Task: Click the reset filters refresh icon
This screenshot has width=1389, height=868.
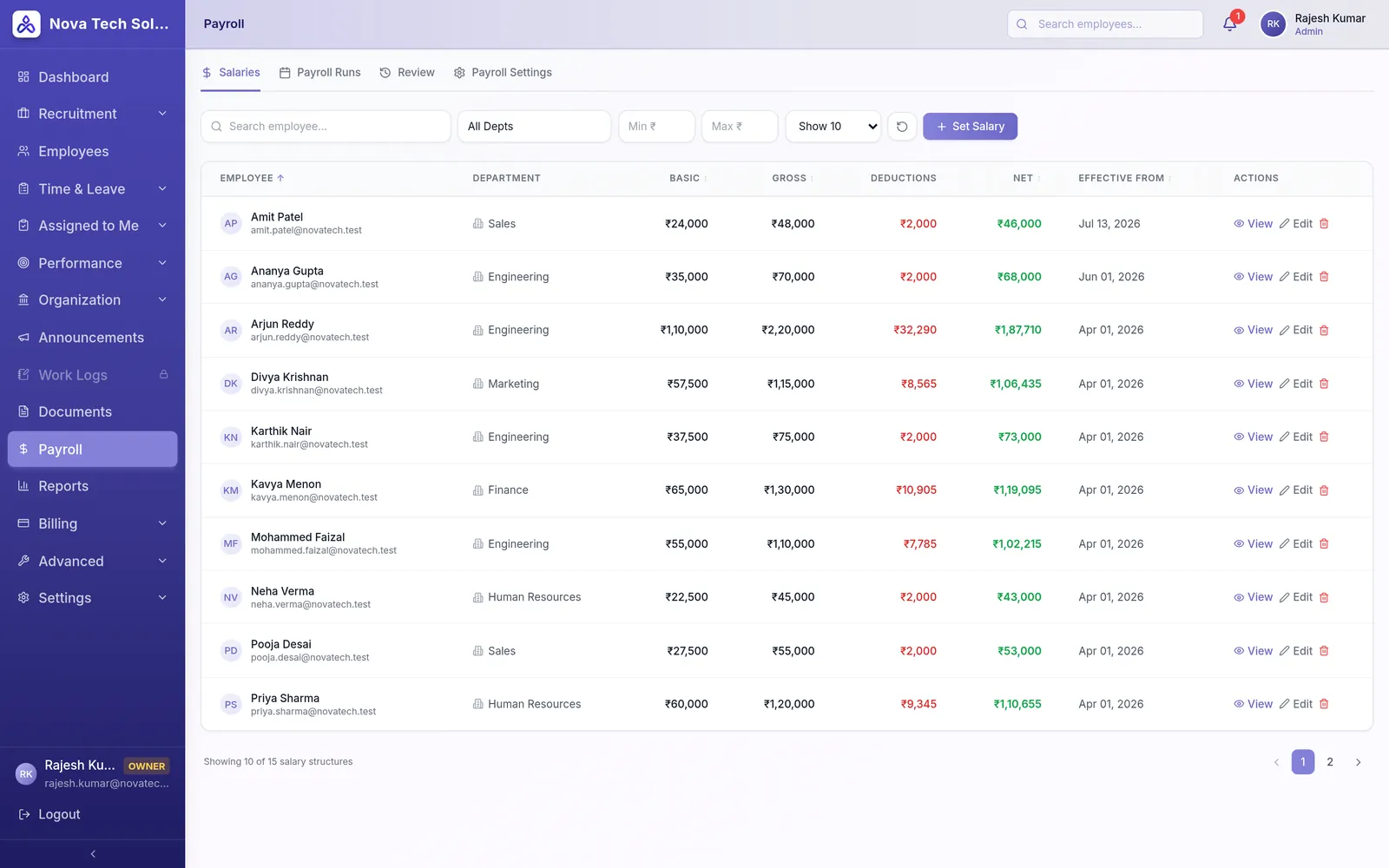Action: pyautogui.click(x=902, y=127)
